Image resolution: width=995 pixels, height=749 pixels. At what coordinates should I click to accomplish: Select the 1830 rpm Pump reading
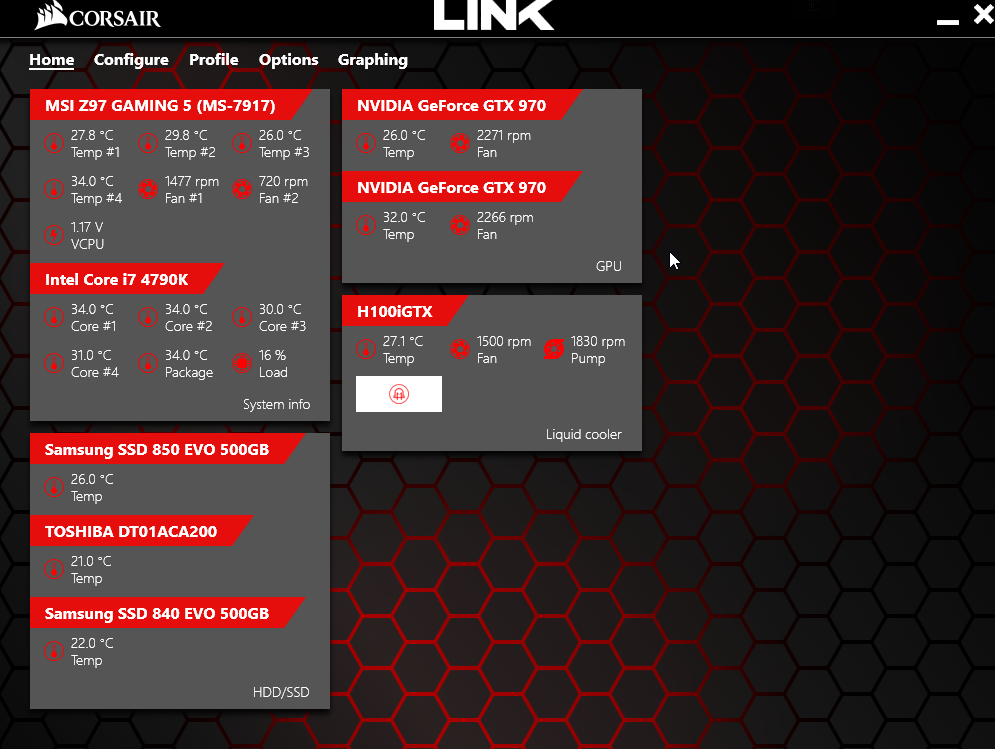(x=598, y=350)
